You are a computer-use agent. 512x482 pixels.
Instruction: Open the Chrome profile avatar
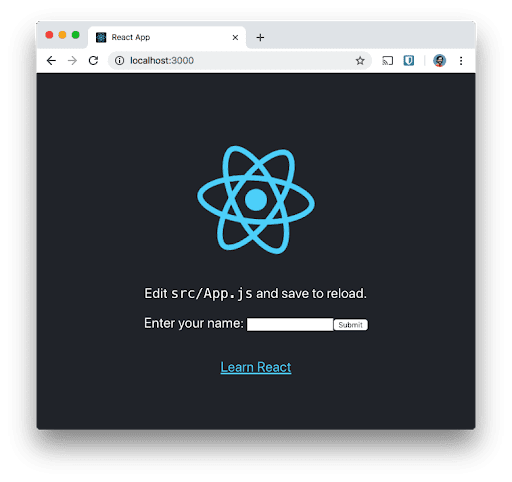(439, 60)
